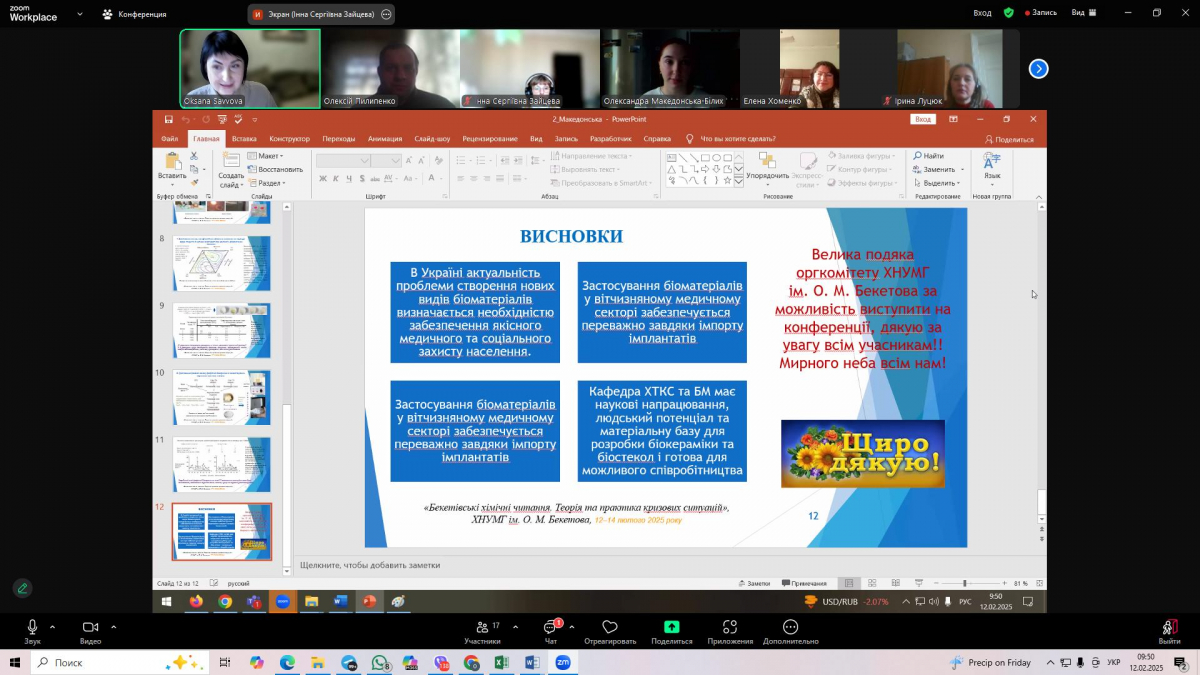Open the Отреагировать reactions menu
Screen dimensions: 1200x675
tap(610, 628)
